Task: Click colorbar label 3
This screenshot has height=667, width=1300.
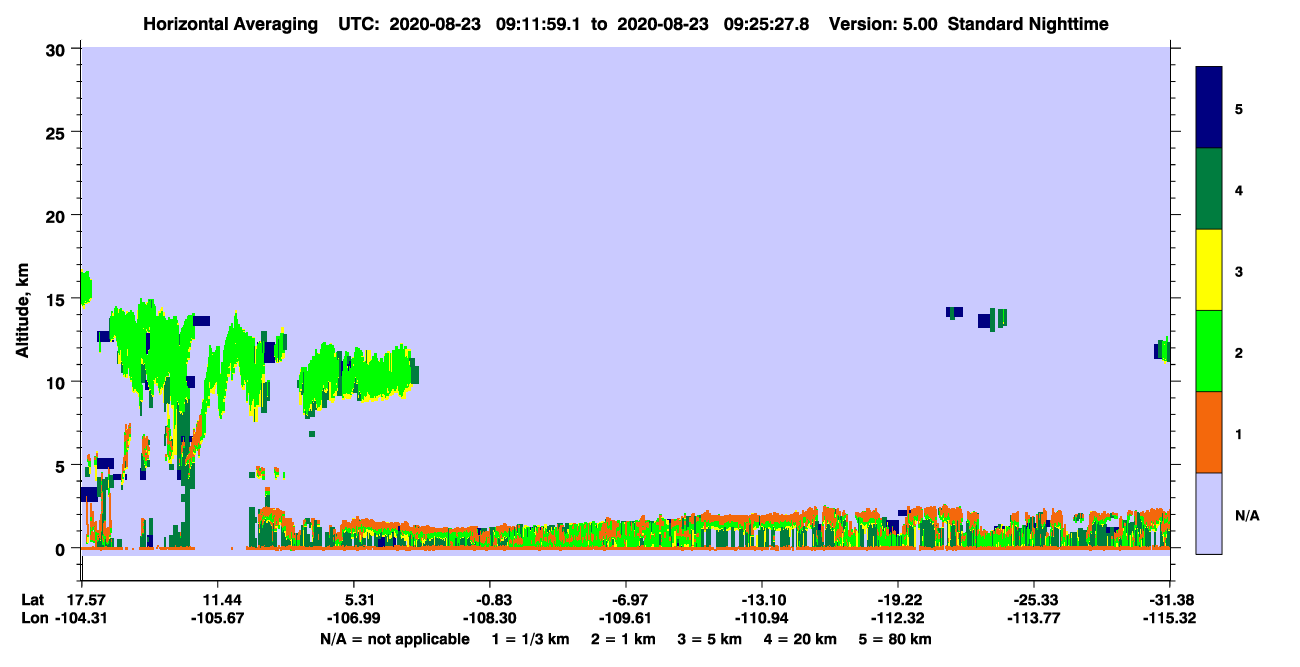Action: [1238, 271]
